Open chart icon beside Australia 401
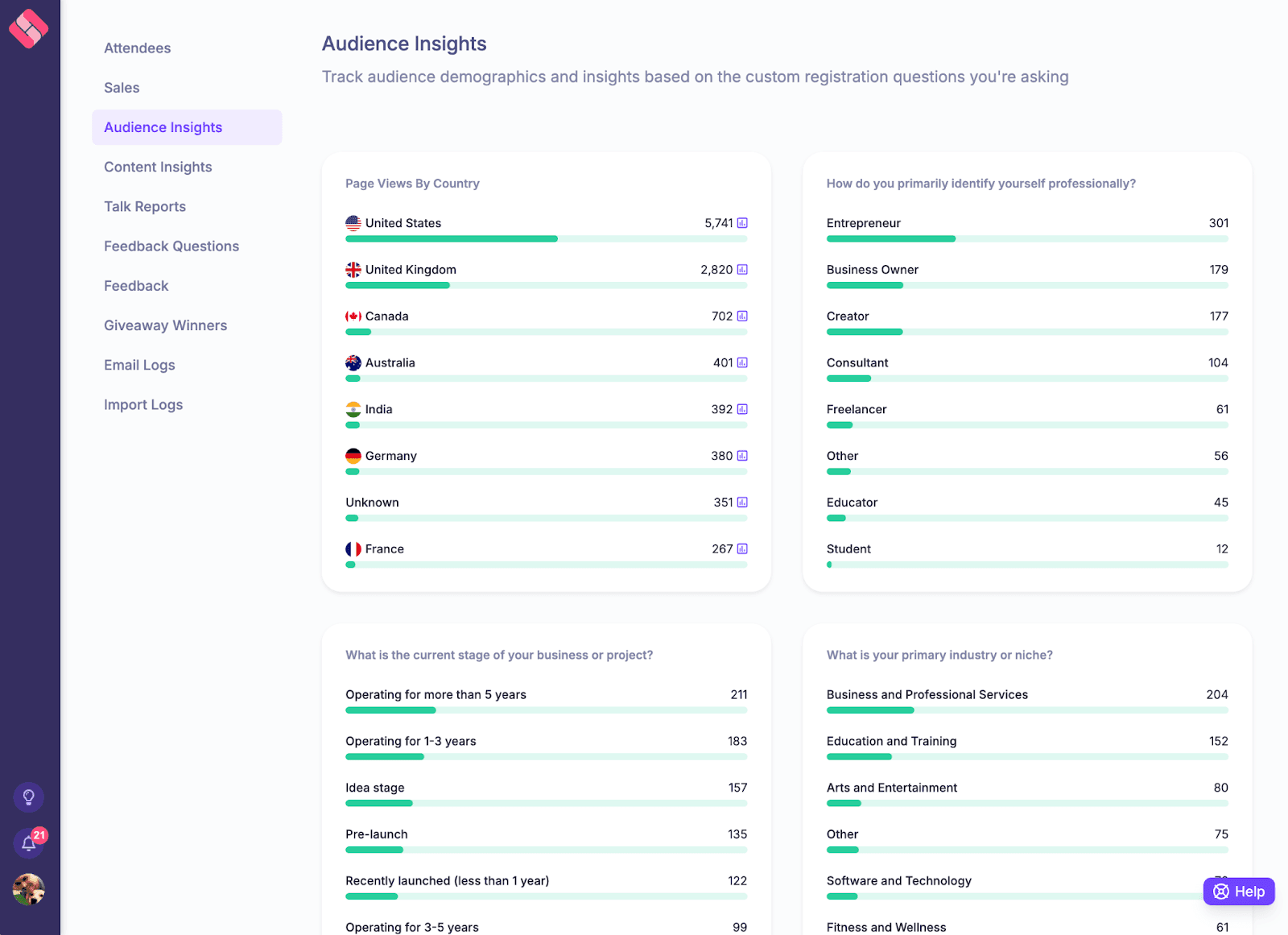 click(x=742, y=363)
